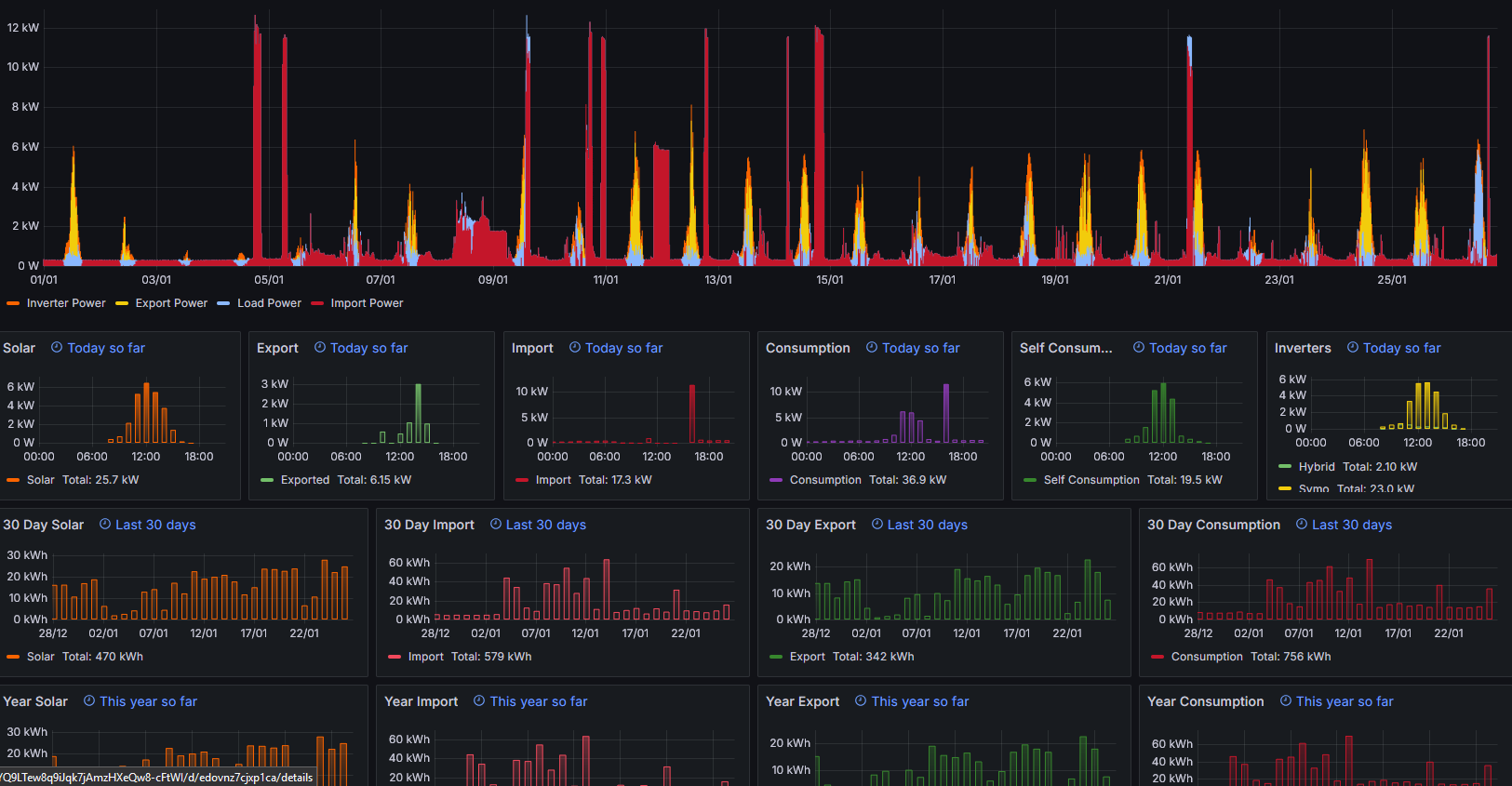
Task: Toggle Symo series in Inverters legend
Action: point(1314,488)
